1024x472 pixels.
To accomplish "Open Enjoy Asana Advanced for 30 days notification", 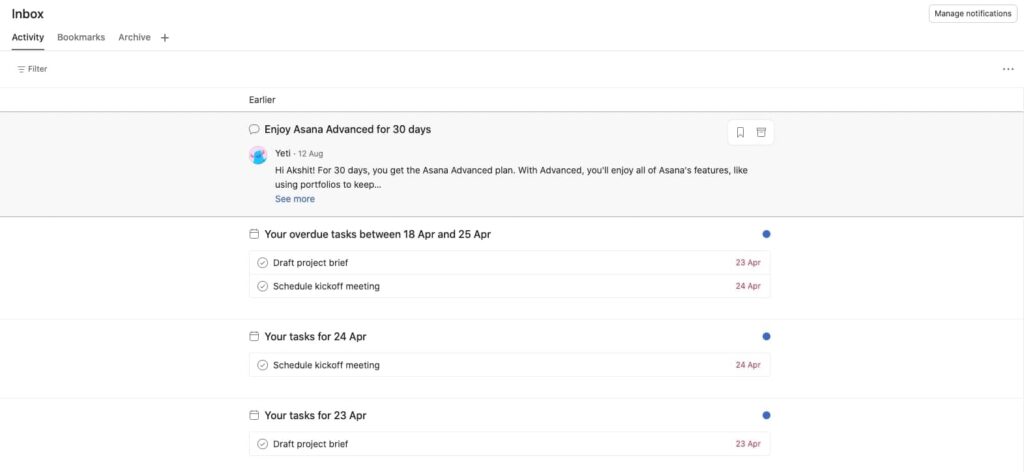I will pyautogui.click(x=347, y=129).
